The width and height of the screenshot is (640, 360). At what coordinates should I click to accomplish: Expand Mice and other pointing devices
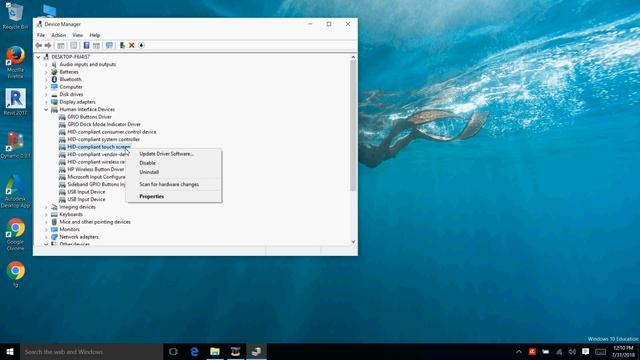click(46, 222)
